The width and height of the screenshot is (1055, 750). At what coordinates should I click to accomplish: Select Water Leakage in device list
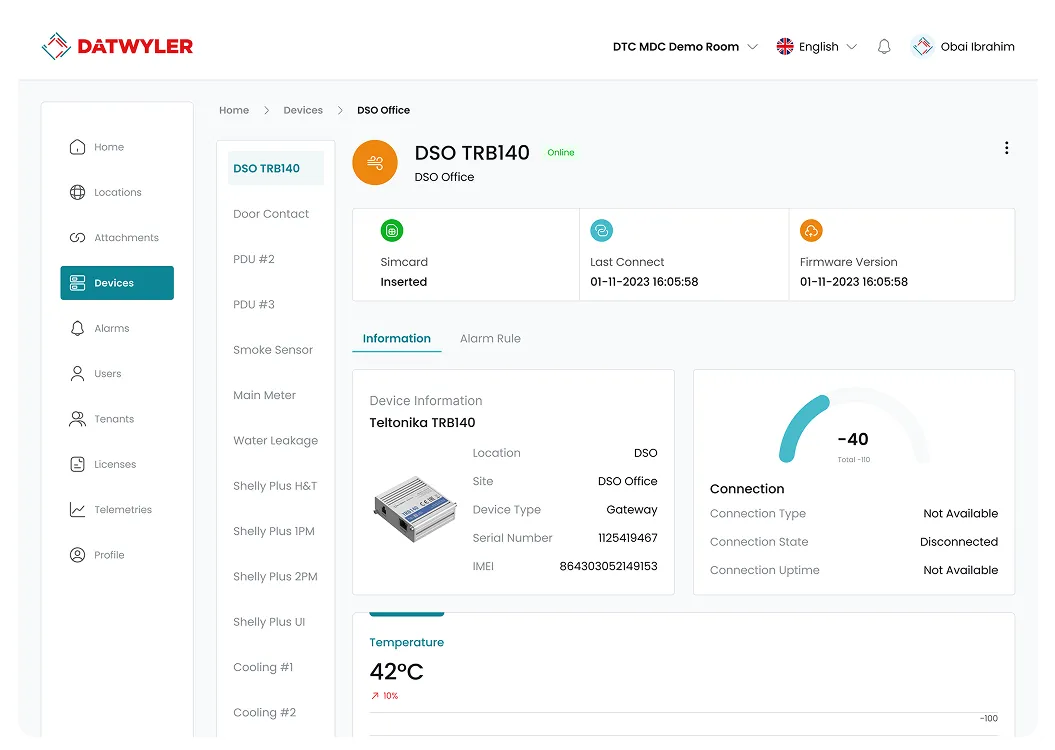[275, 441]
